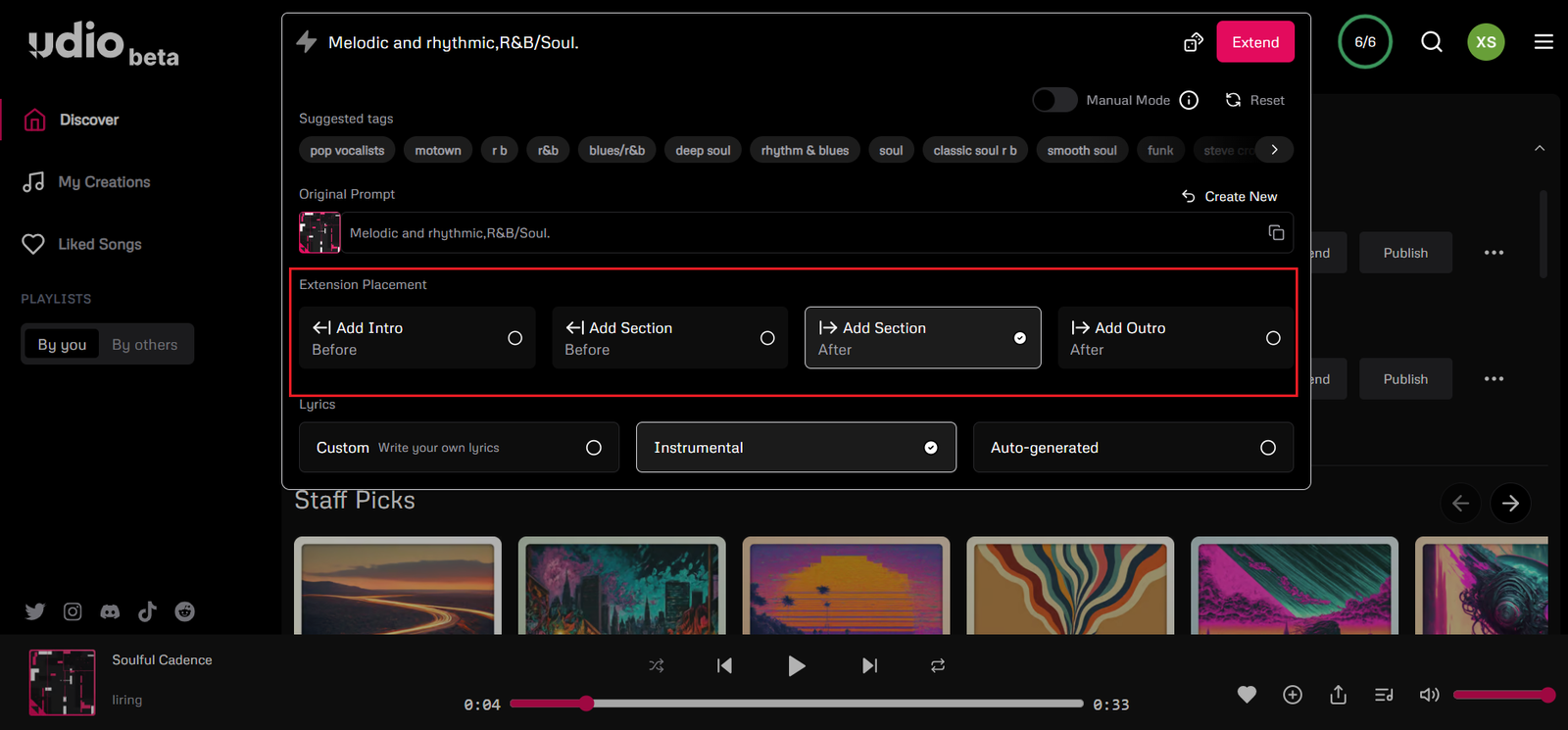
Task: Open the play queue icon
Action: [x=1384, y=695]
